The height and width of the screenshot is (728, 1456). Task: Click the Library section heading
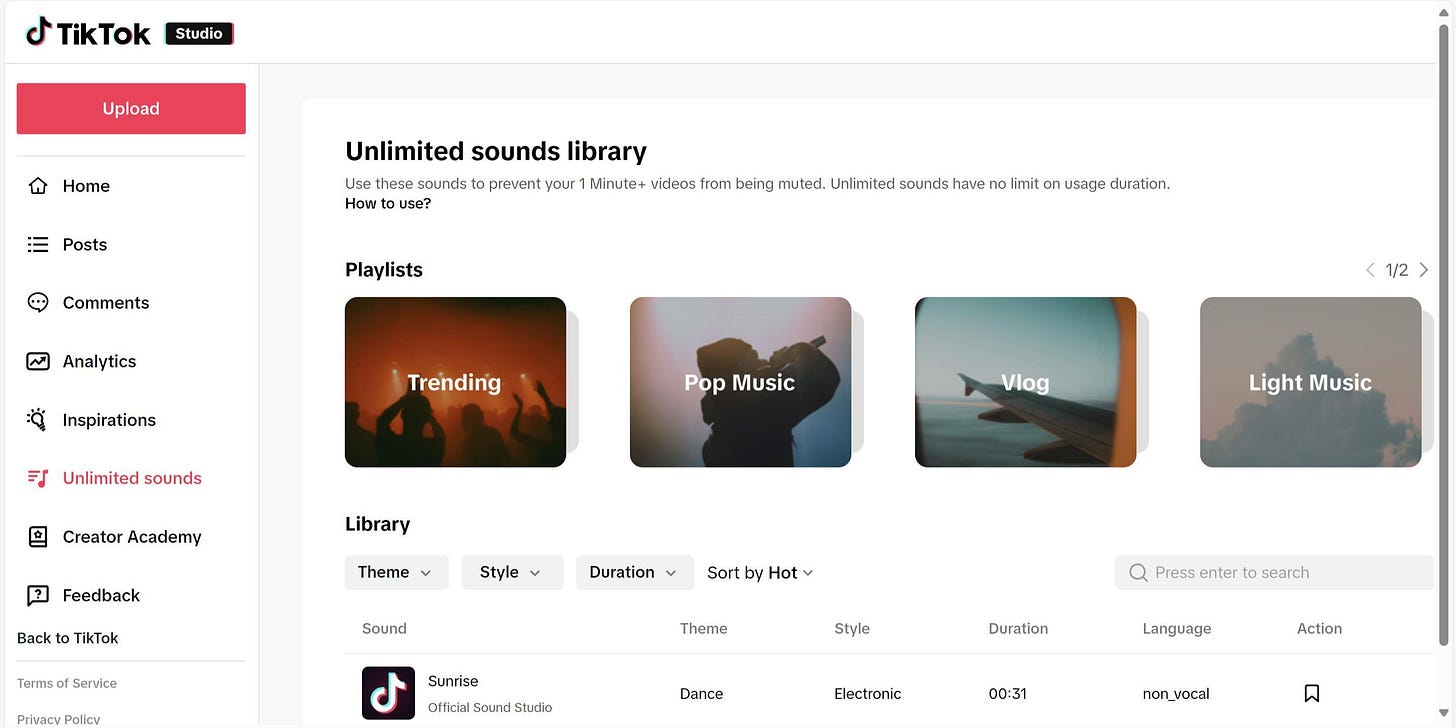(377, 524)
